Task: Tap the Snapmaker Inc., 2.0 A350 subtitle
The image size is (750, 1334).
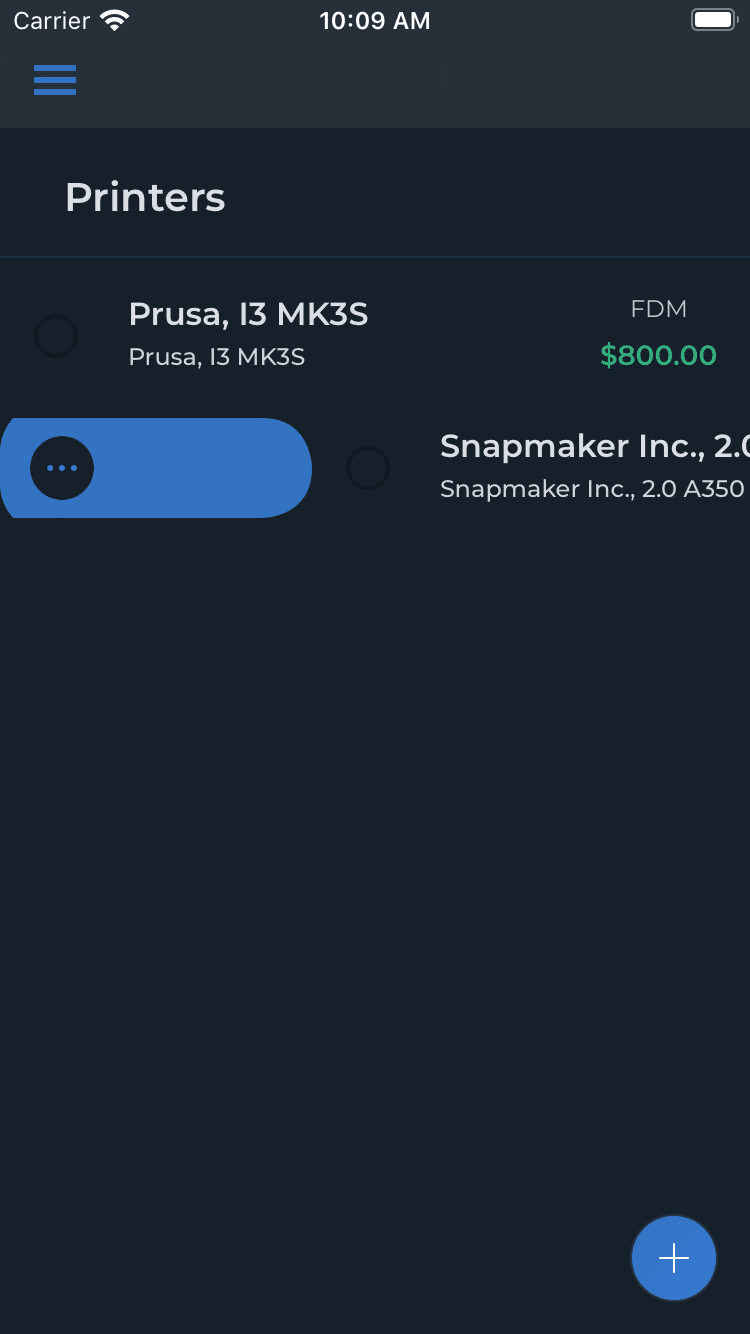Action: pos(592,489)
